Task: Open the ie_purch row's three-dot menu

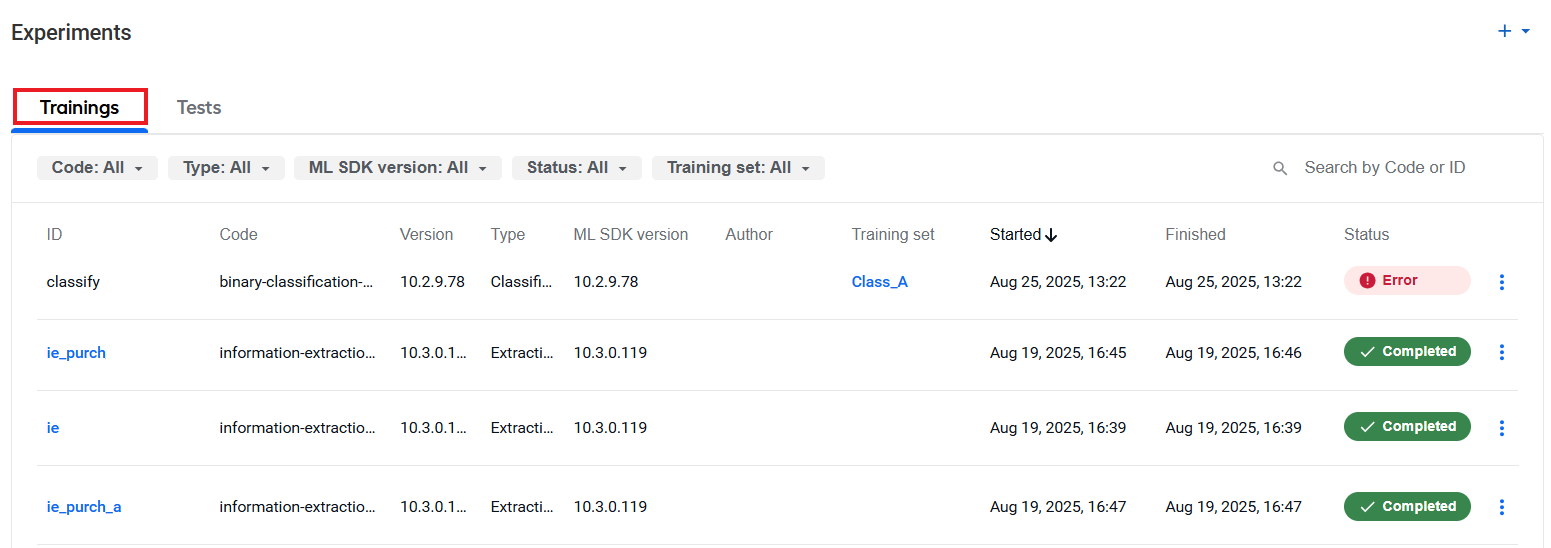Action: pos(1501,352)
